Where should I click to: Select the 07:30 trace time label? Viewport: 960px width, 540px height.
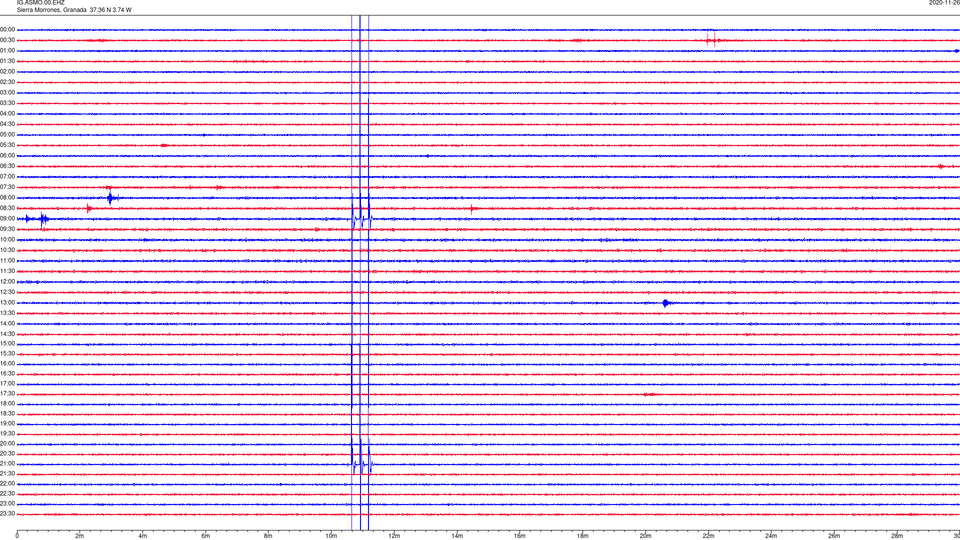click(7, 187)
